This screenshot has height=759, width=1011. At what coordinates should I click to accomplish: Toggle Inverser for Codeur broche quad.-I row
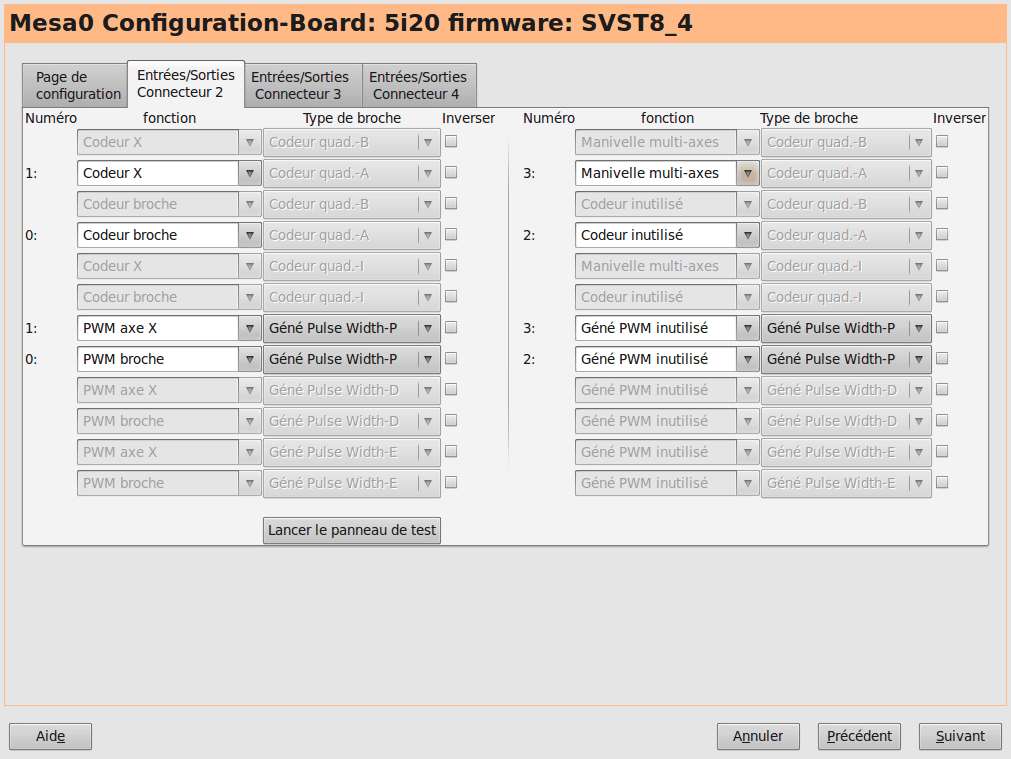coord(451,296)
